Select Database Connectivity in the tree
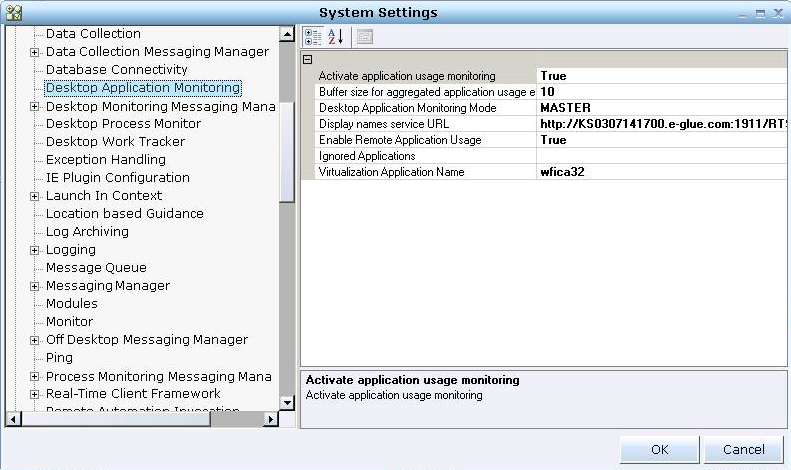This screenshot has height=470, width=791. coord(116,70)
